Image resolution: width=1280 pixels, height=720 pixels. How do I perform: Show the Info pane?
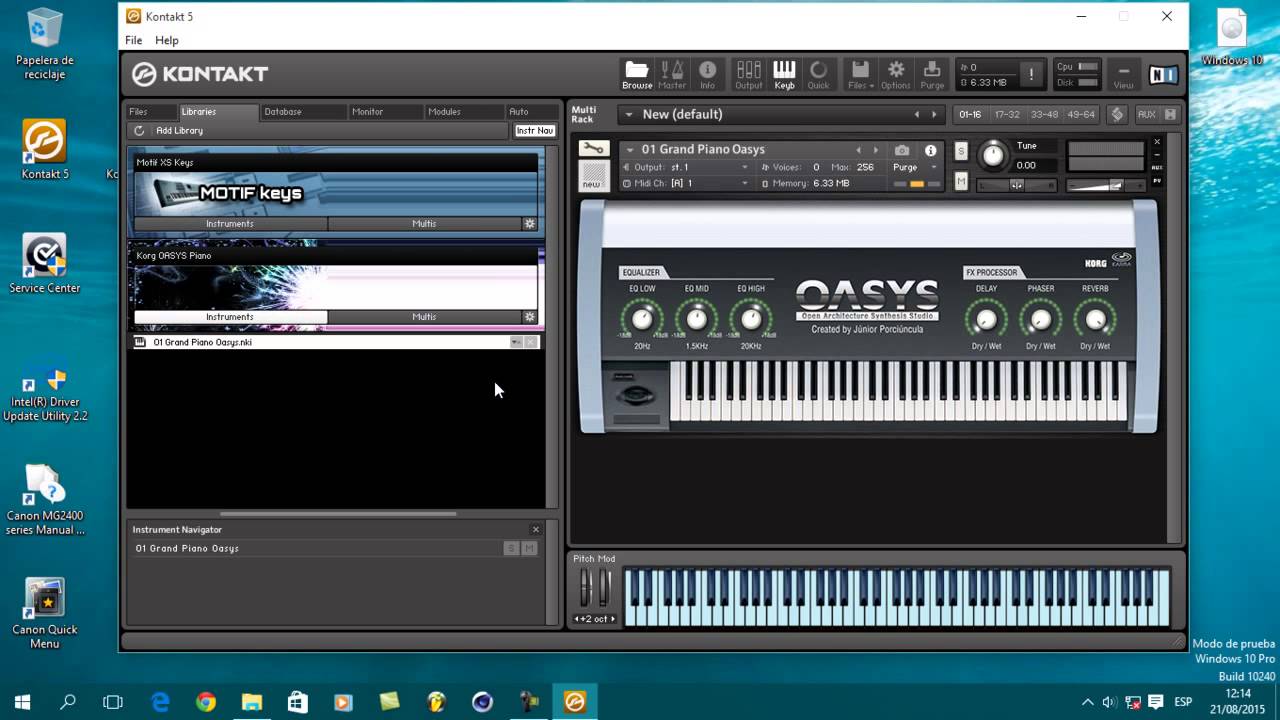(x=707, y=74)
